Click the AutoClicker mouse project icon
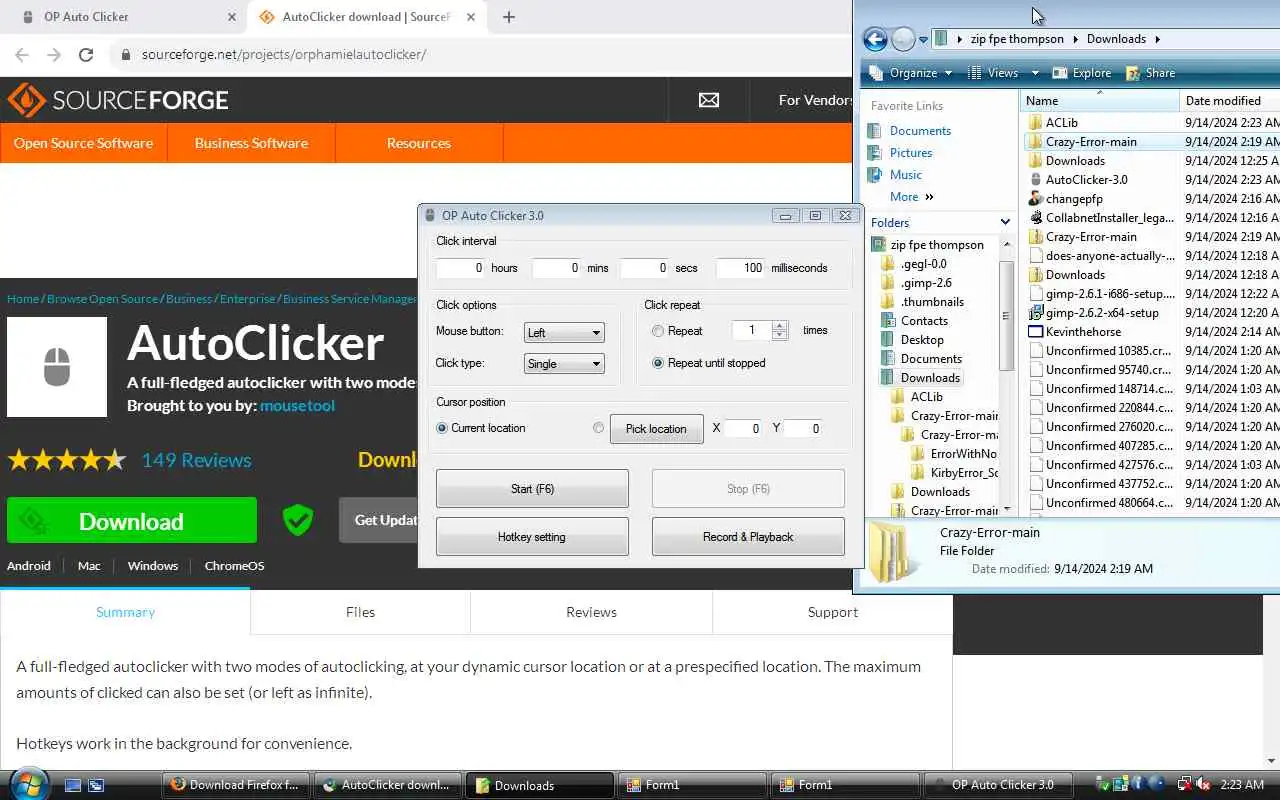Image resolution: width=1280 pixels, height=800 pixels. 57,367
